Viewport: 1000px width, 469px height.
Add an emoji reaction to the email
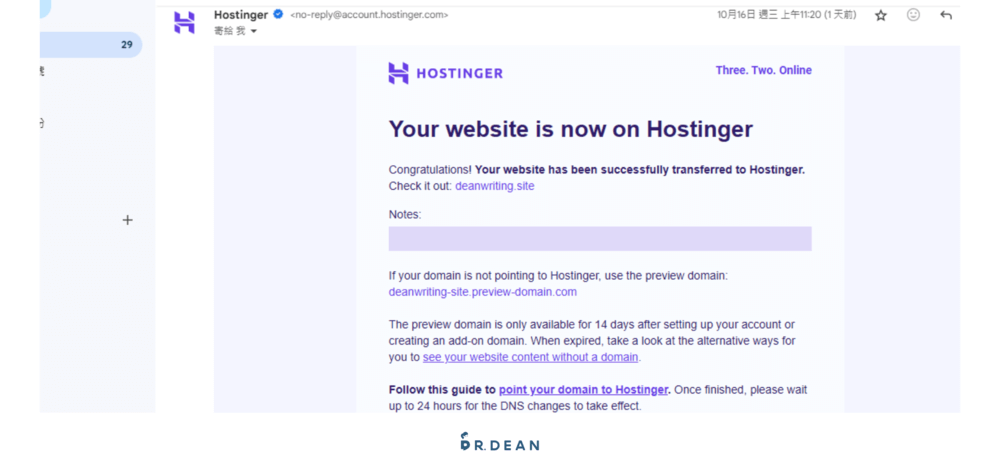[x=913, y=16]
